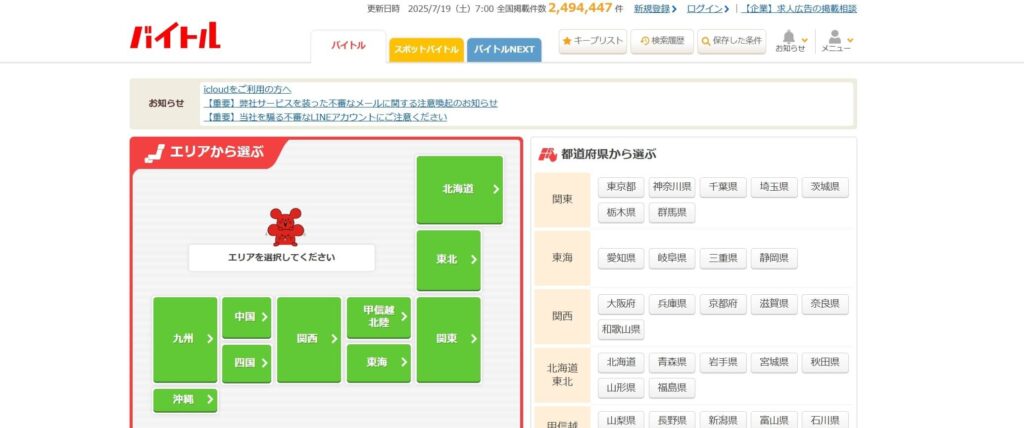
Task: Choose 茨城県 prefecture
Action: pos(825,187)
